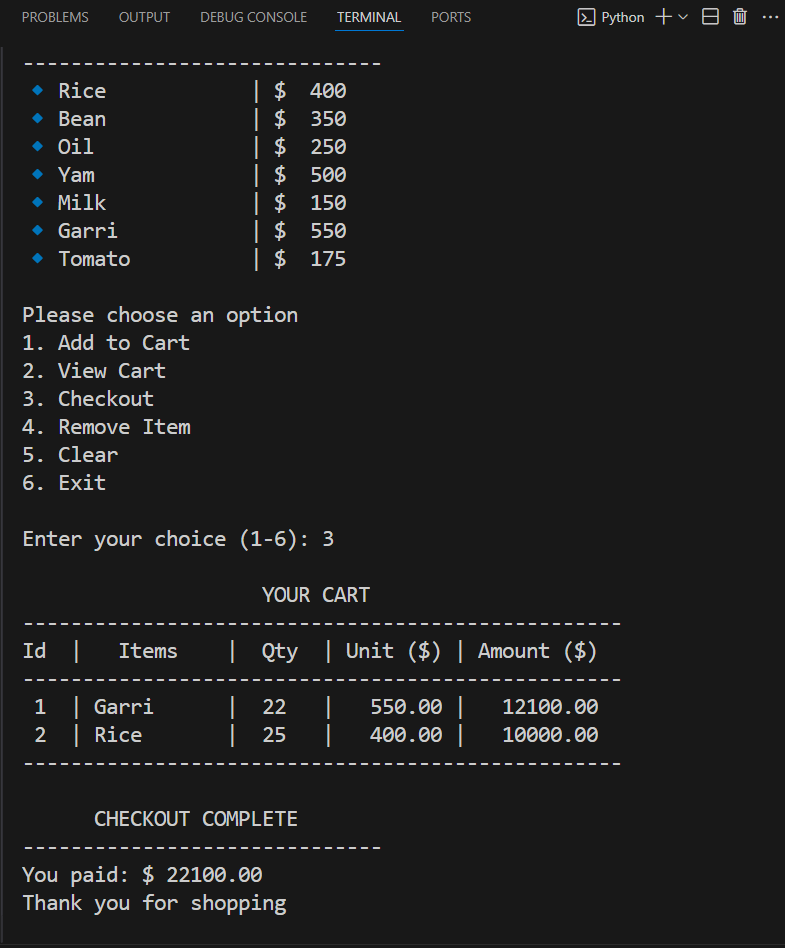785x948 pixels.
Task: Open the DEBUG CONSOLE tab
Action: (x=253, y=18)
